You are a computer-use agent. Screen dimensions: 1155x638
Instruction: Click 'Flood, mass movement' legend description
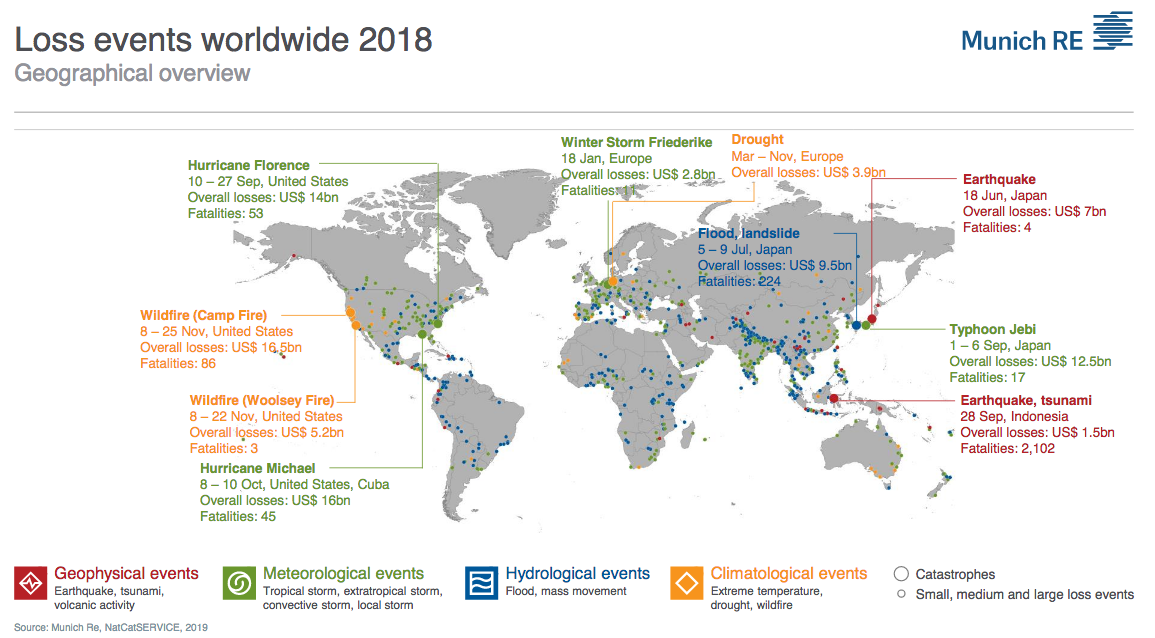566,591
